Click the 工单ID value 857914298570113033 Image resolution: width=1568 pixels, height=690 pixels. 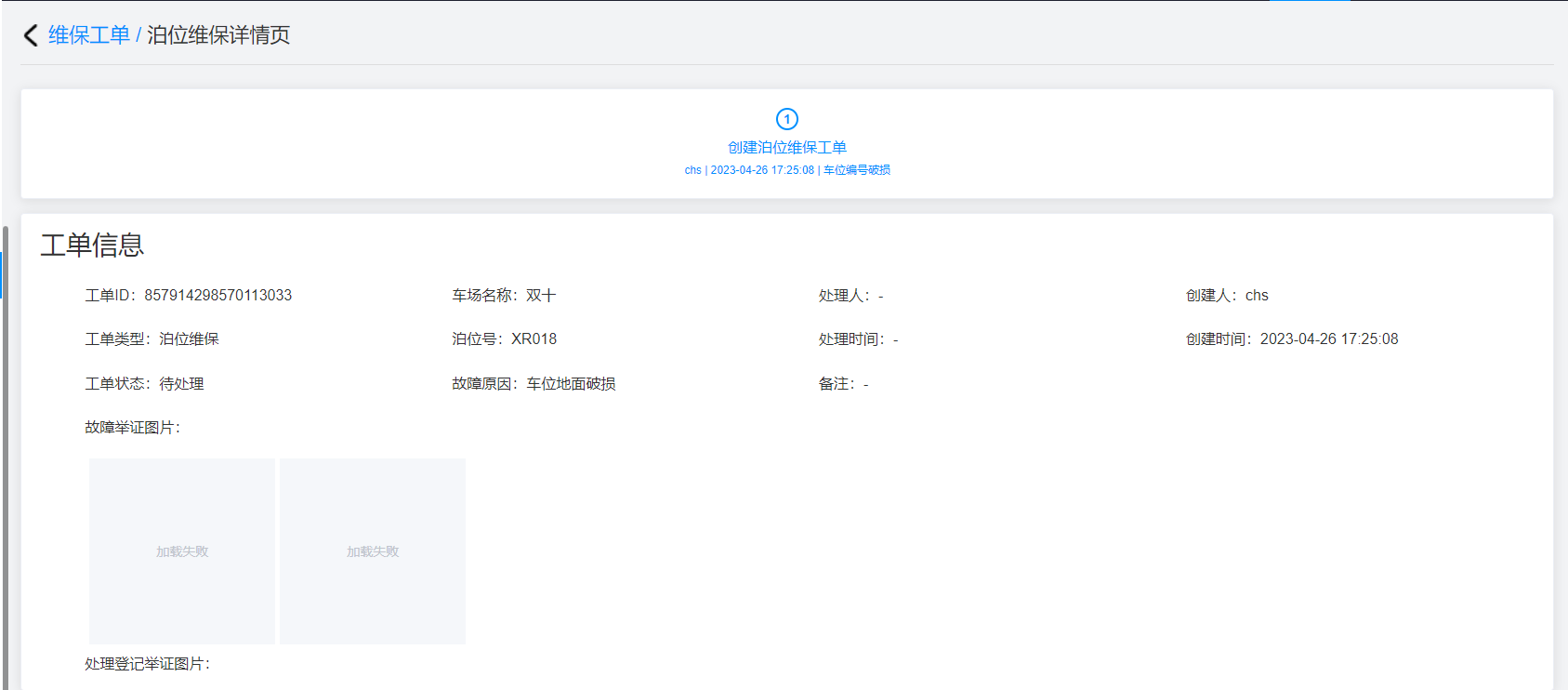(x=217, y=296)
